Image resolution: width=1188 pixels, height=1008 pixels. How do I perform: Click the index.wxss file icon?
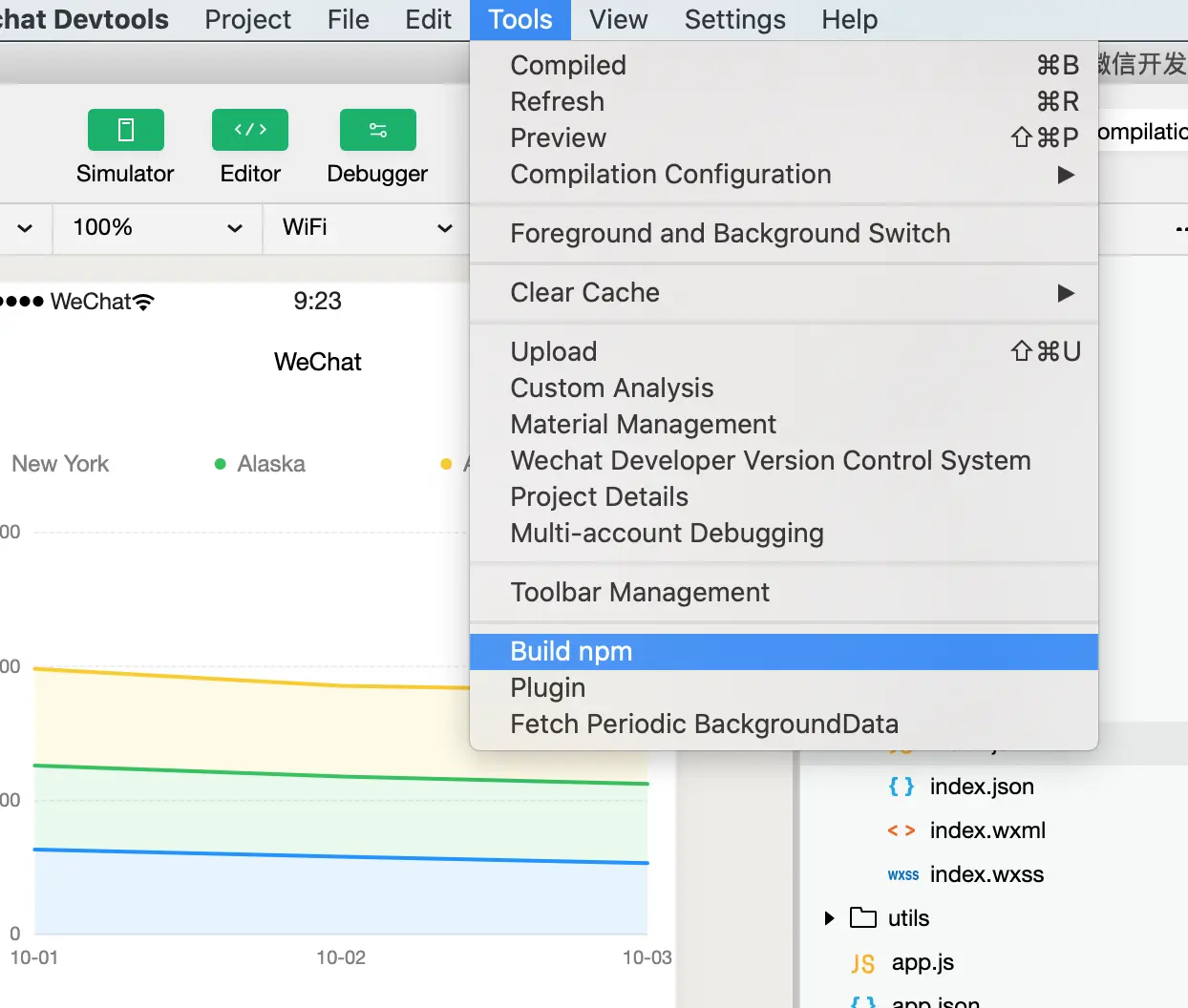point(902,874)
